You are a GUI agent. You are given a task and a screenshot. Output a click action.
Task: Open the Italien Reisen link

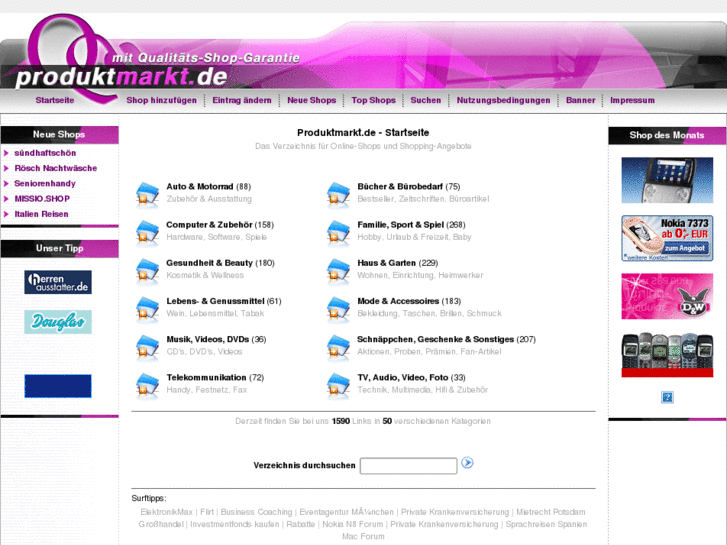point(41,214)
